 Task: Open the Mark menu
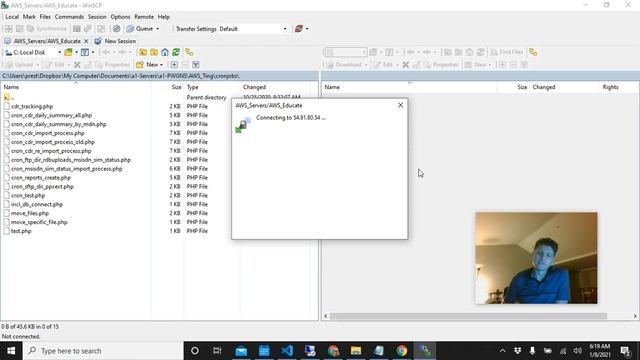click(29, 17)
